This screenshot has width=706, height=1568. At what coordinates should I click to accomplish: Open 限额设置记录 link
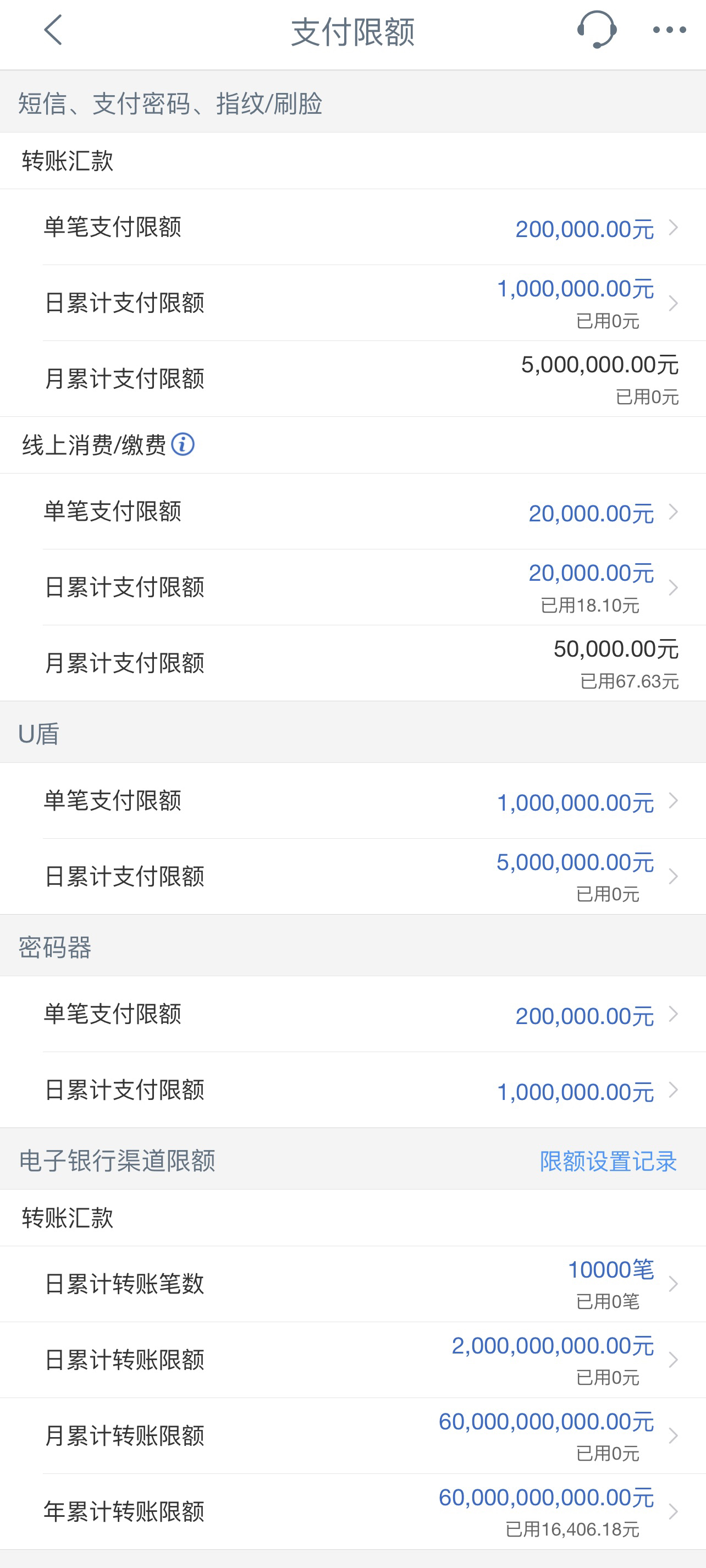608,1161
